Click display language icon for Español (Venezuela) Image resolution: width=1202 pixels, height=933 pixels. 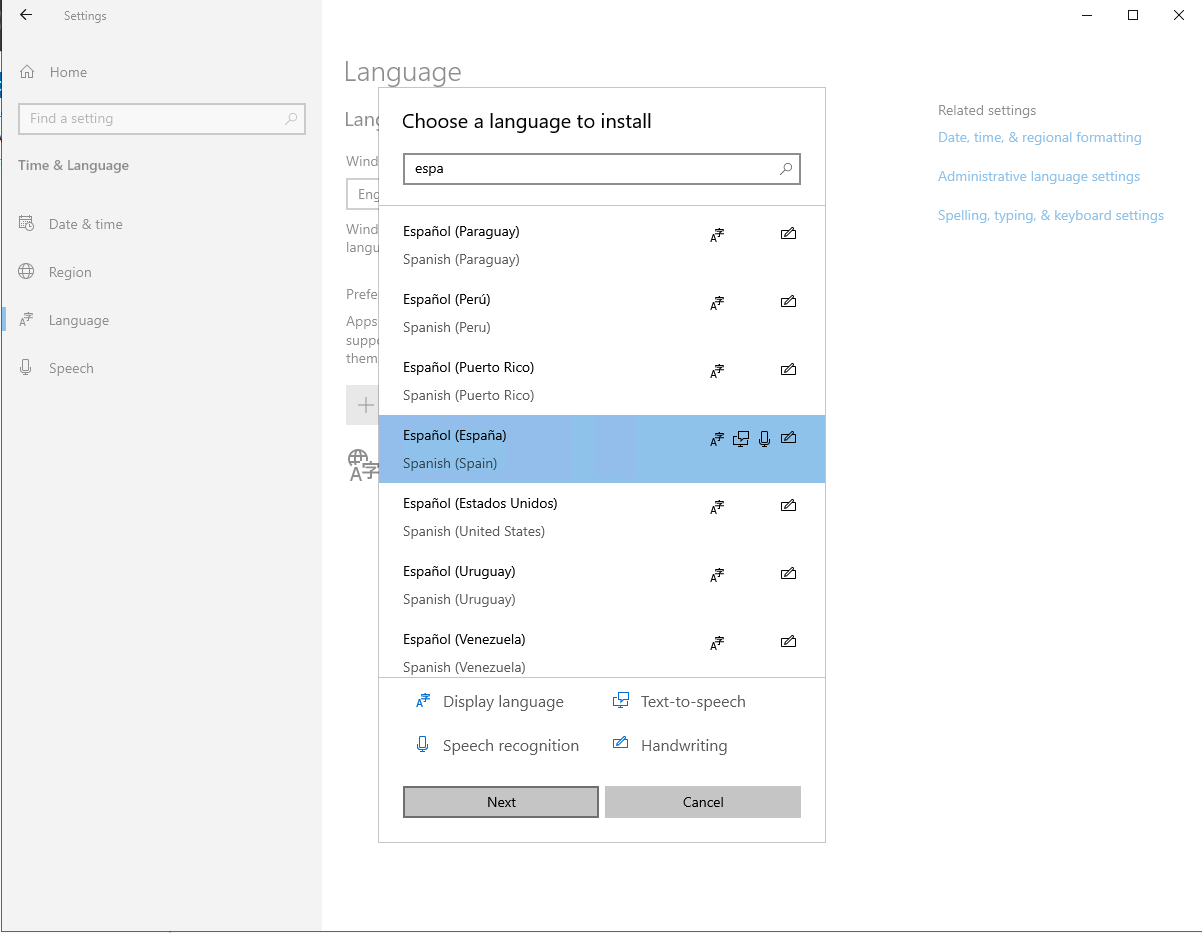coord(717,643)
